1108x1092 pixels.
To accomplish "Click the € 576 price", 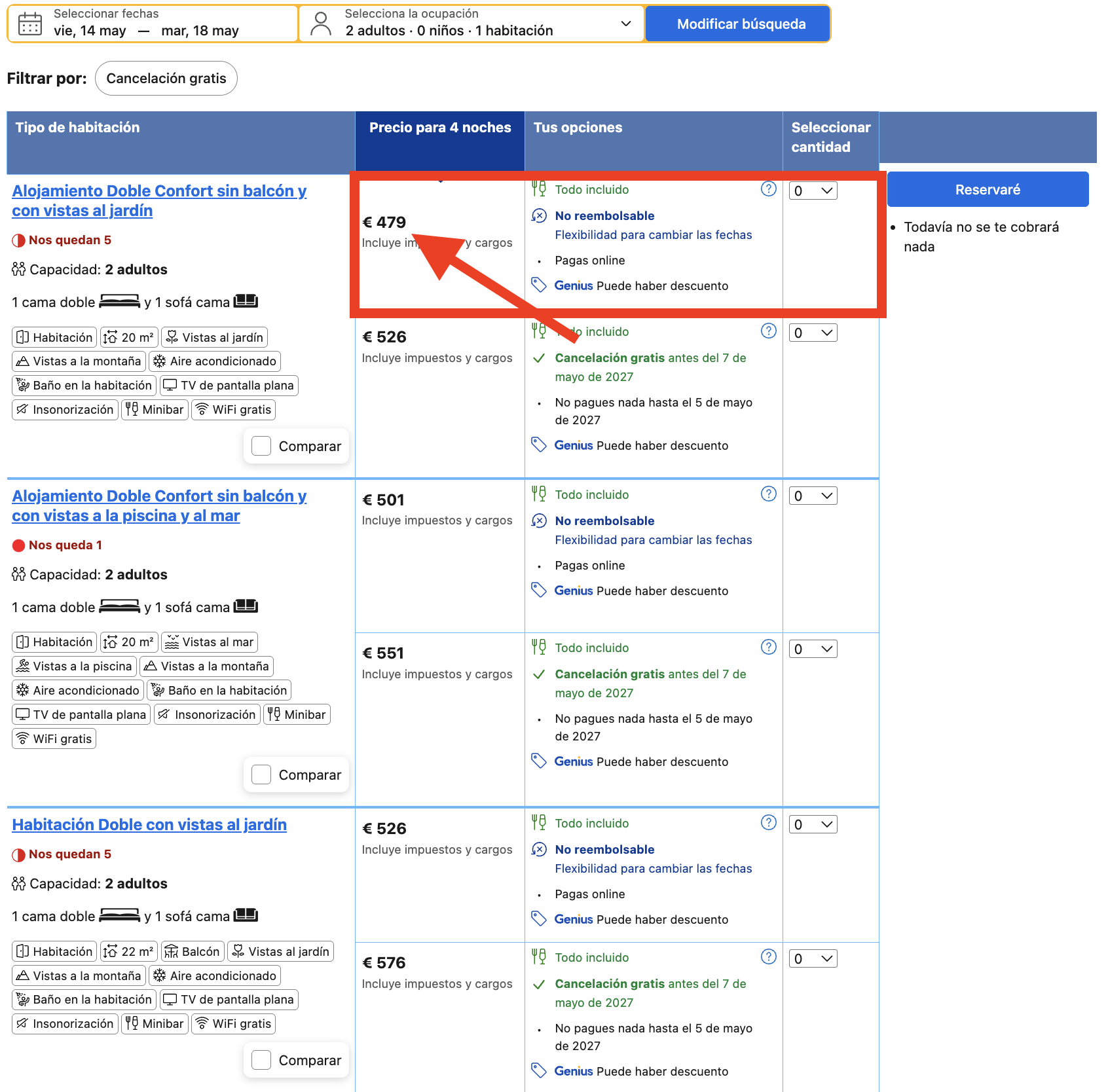I will [x=384, y=963].
